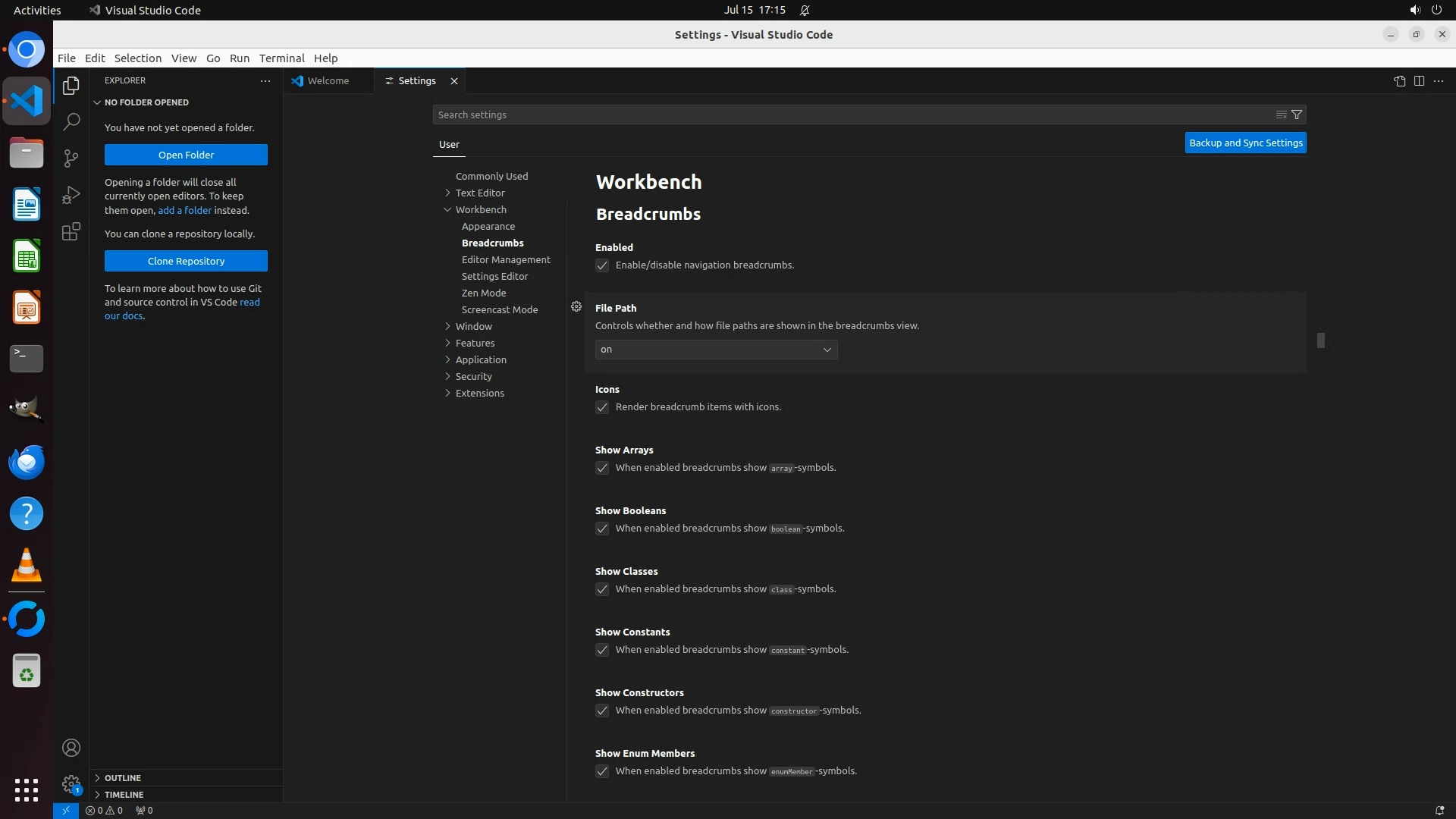
Task: Open the Terminal menu
Action: click(x=281, y=58)
